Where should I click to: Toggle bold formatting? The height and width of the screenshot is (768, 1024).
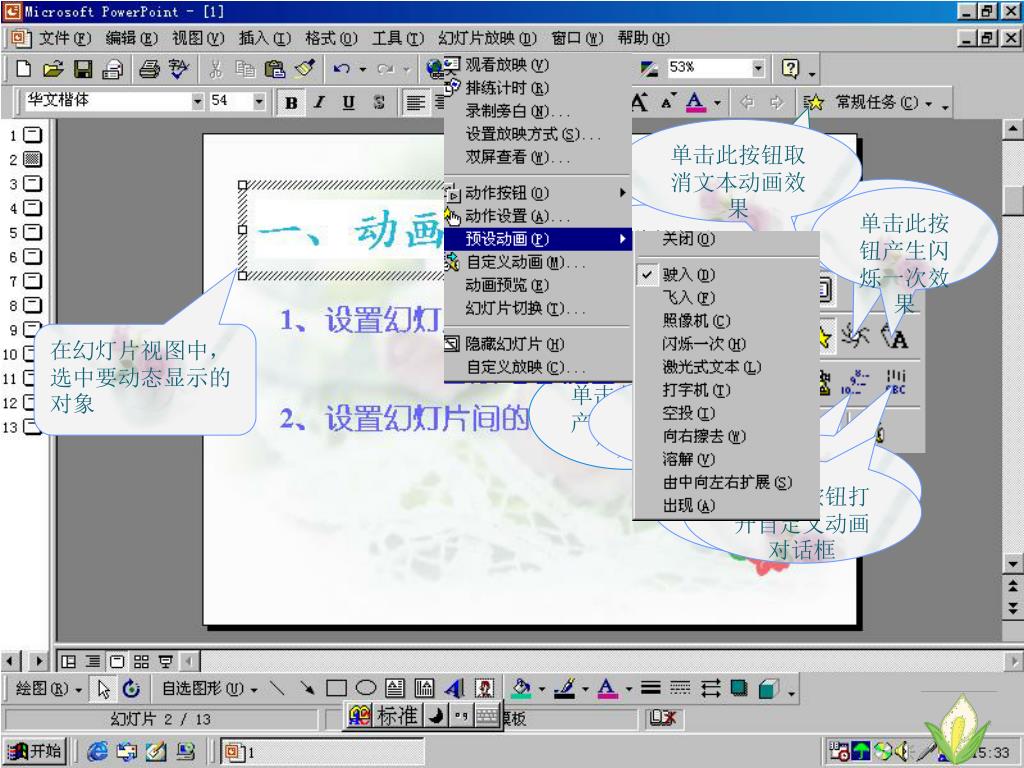(x=291, y=103)
